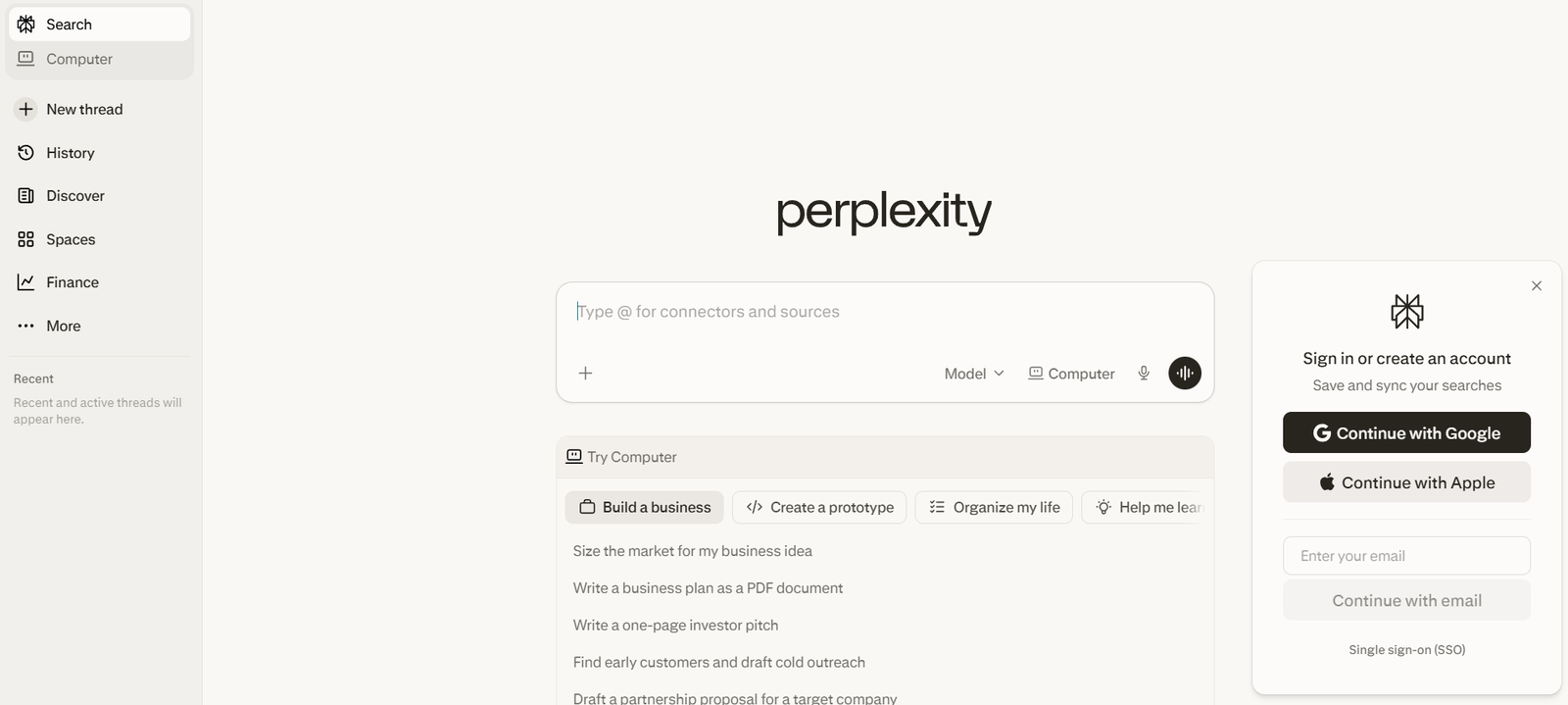Select the Search icon in the sidebar
Screen dimensions: 1568x705
pyautogui.click(x=24, y=24)
